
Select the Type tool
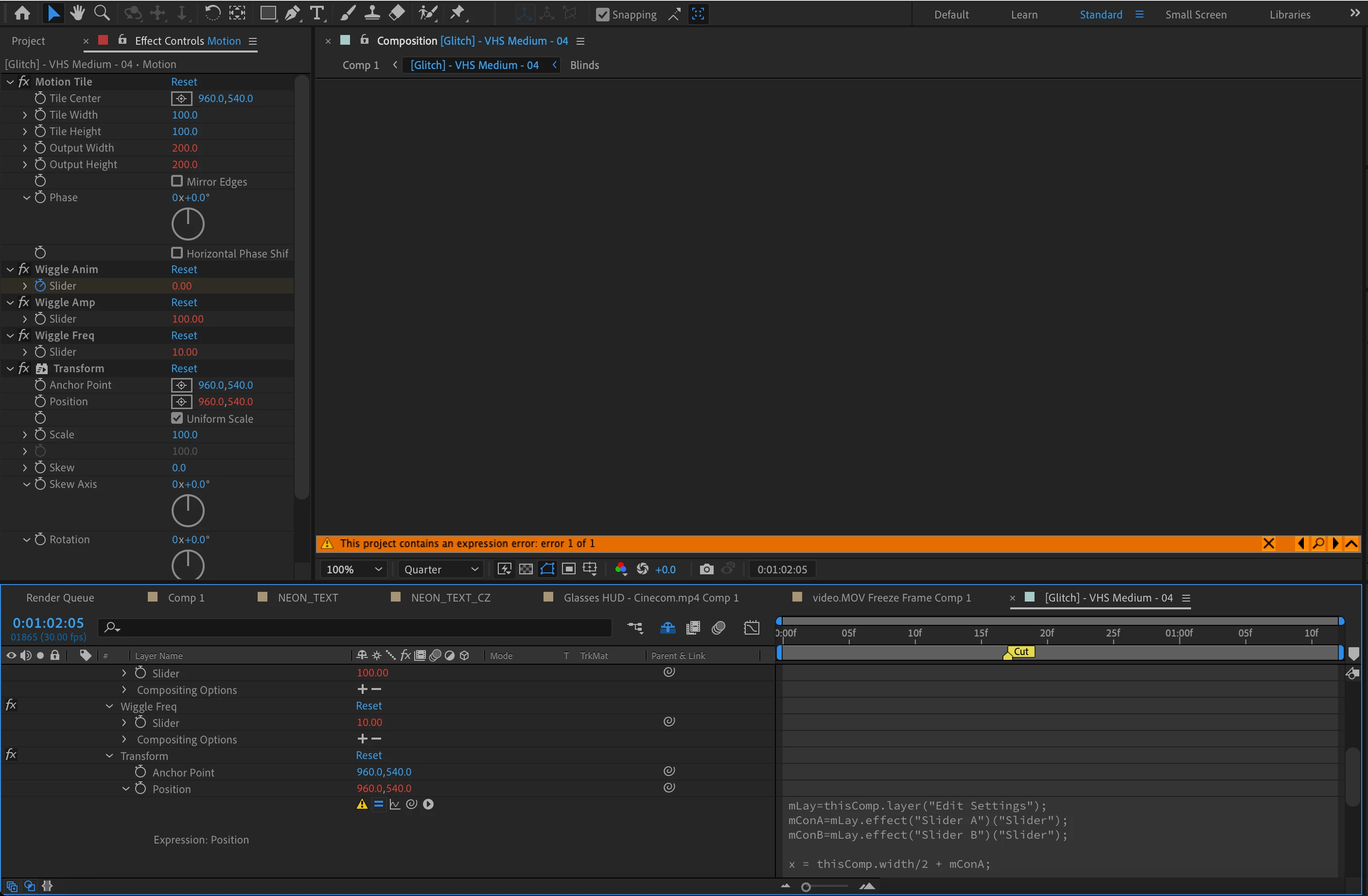point(316,13)
